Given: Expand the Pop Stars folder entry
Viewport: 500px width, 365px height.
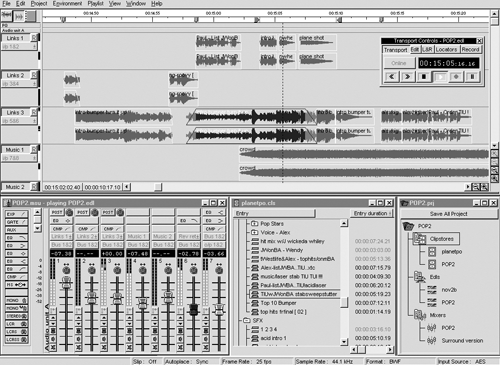Looking at the screenshot, I should [x=255, y=224].
